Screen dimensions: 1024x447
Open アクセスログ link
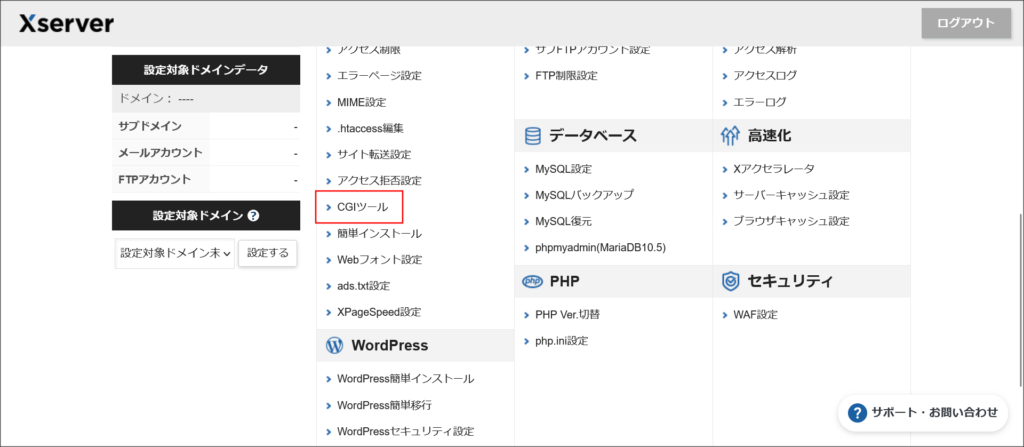point(765,76)
